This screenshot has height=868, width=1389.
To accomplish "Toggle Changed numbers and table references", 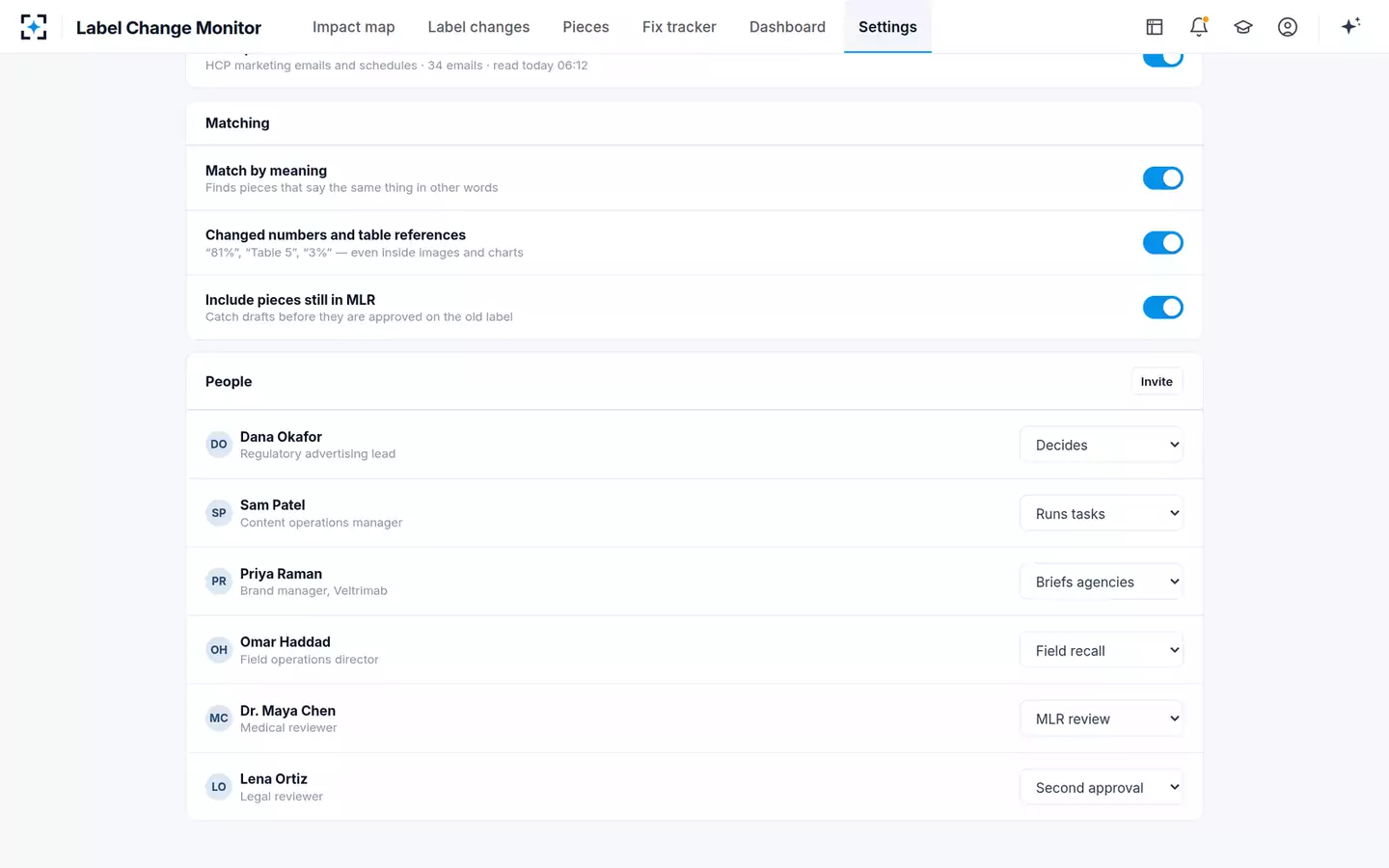I will point(1163,243).
